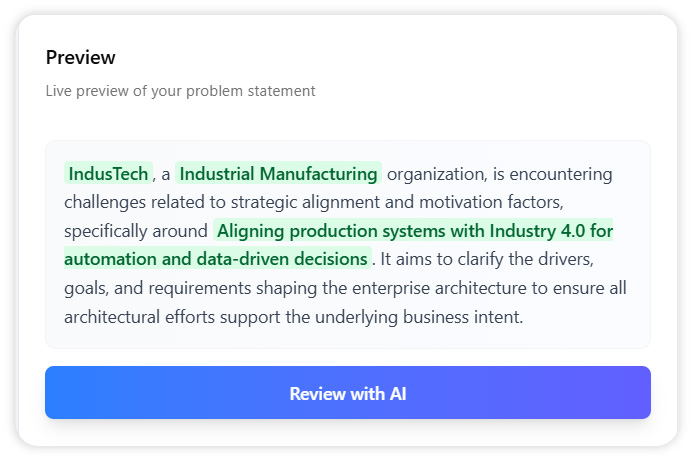Click the Preview heading
Viewport: 694px width, 460px height.
click(x=81, y=57)
